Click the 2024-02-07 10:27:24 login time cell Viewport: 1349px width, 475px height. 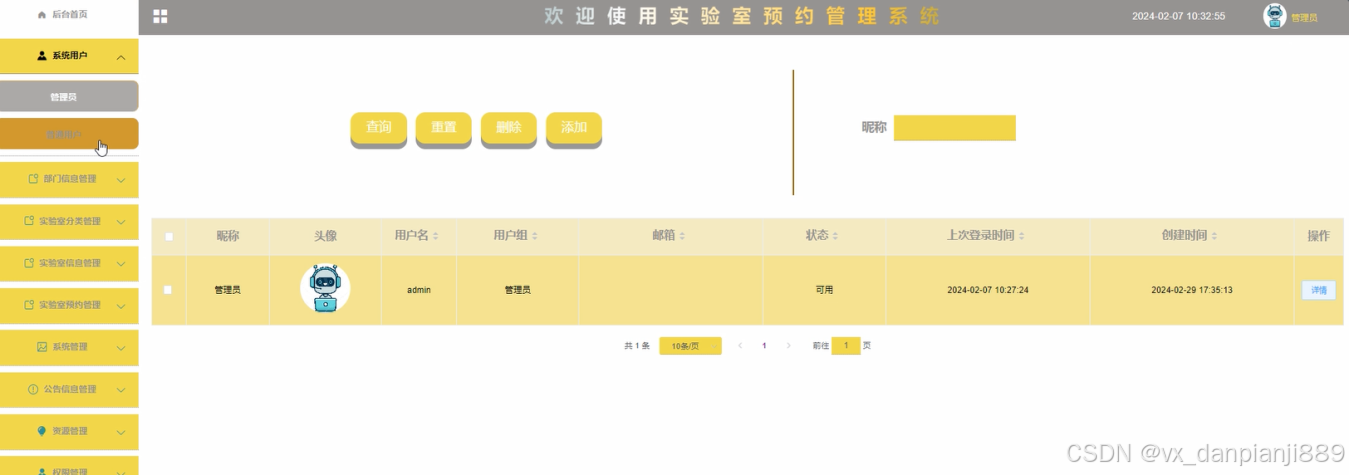(x=988, y=290)
